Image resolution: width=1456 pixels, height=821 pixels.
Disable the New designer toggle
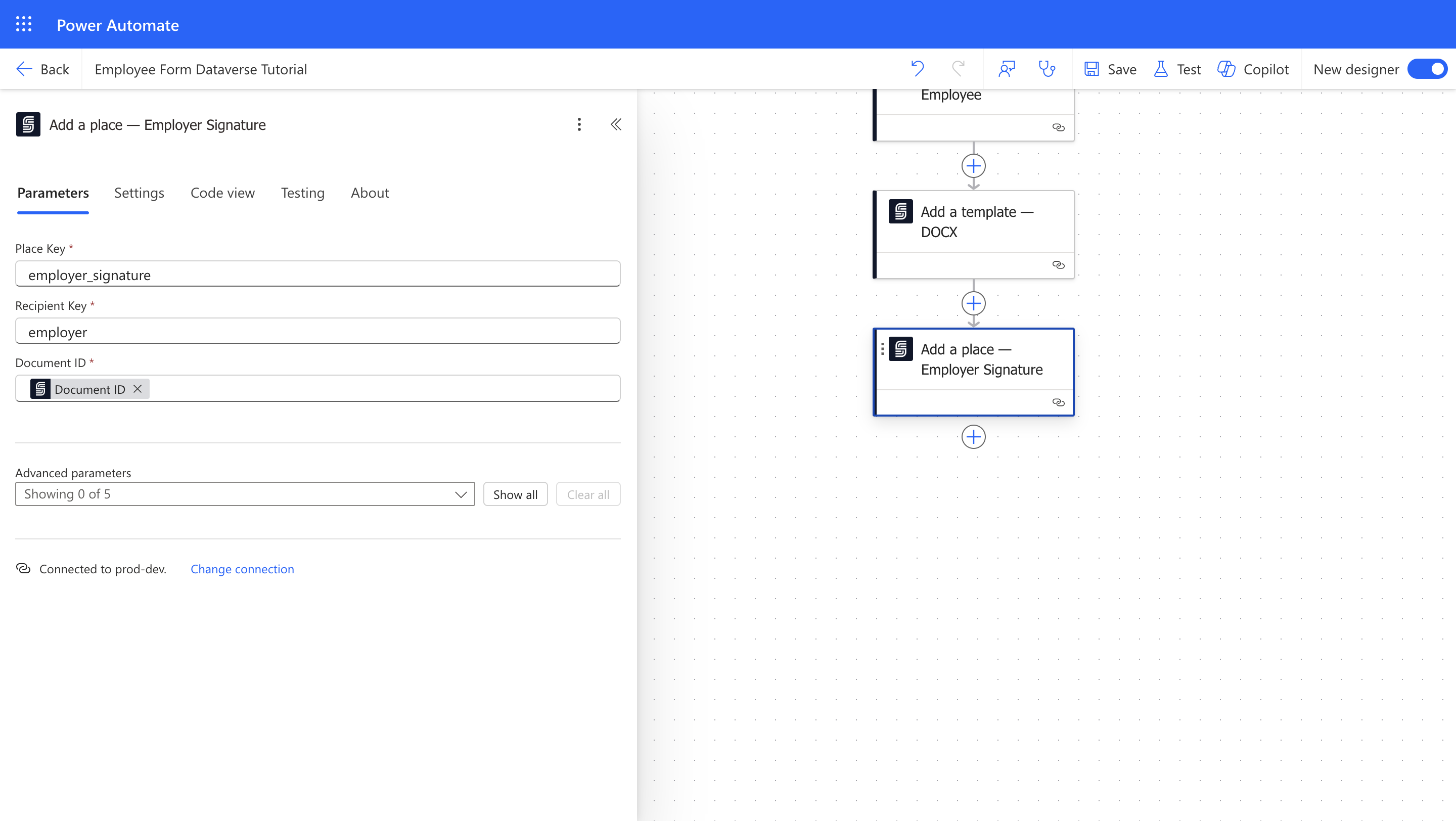[x=1427, y=68]
